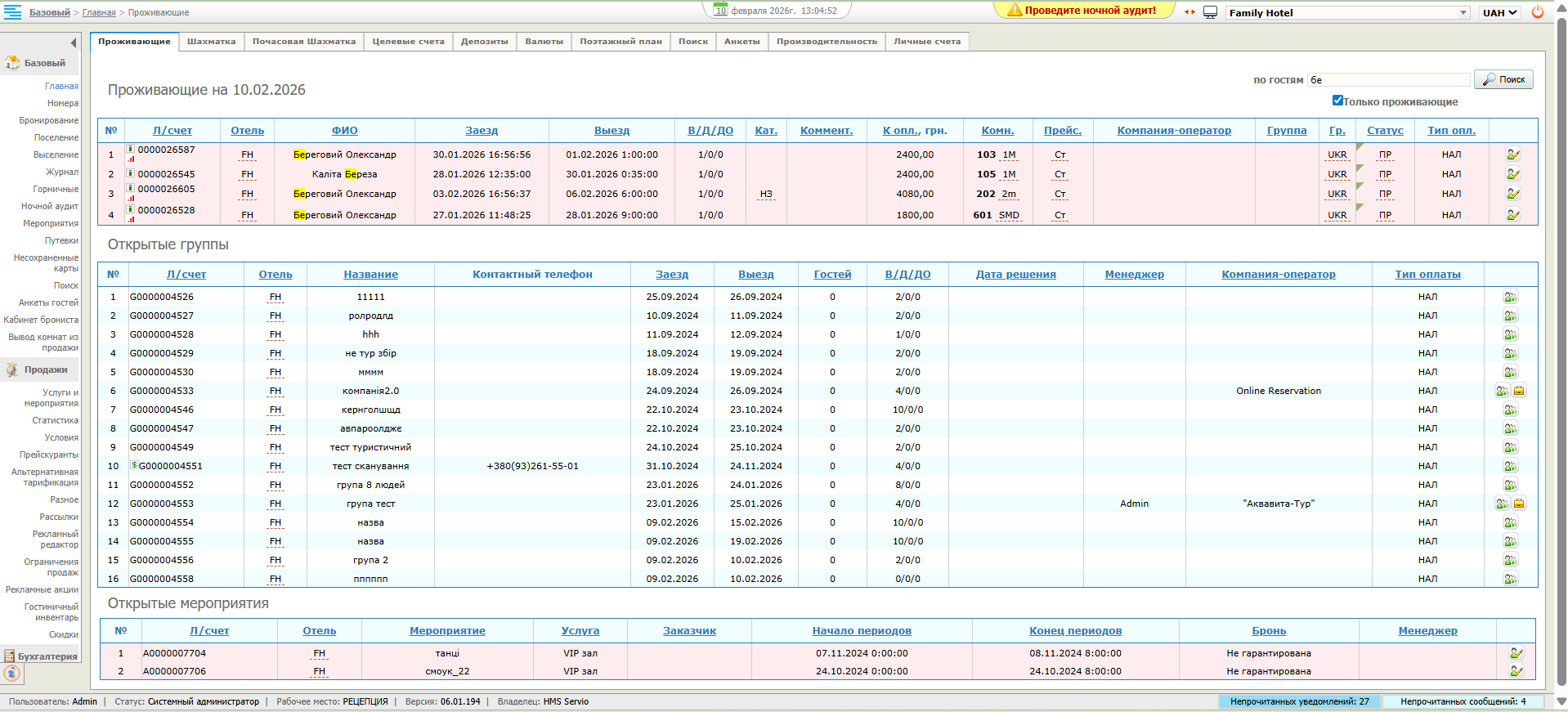
Task: Click edit icon for event танці
Action: [x=1516, y=653]
